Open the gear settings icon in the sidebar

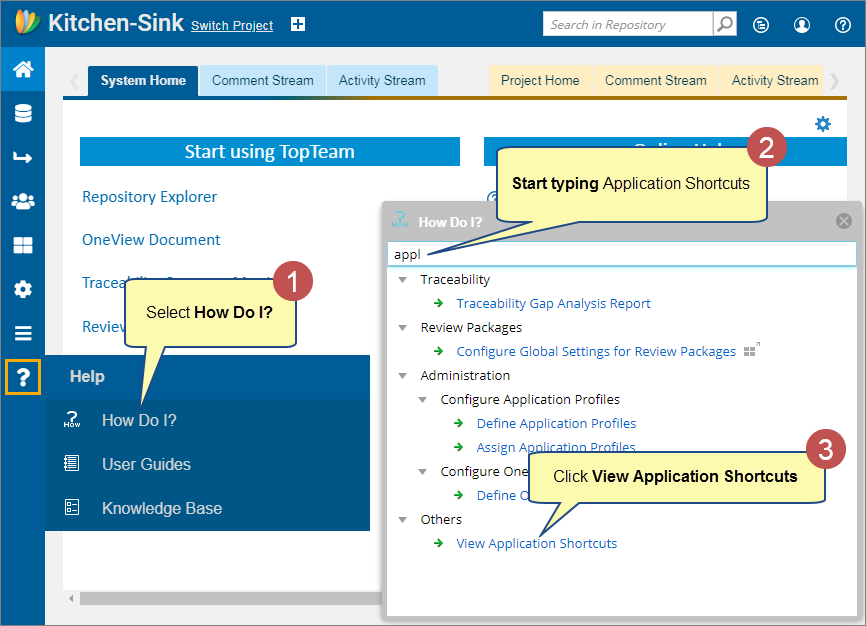coord(23,289)
